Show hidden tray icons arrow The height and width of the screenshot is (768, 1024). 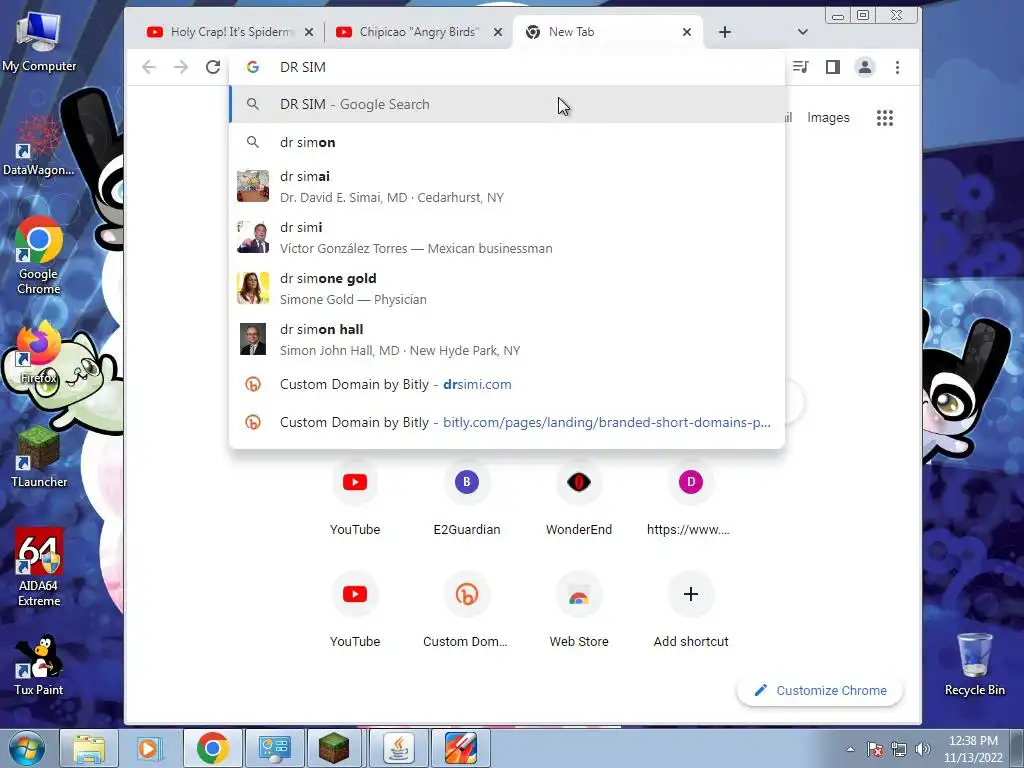click(x=850, y=749)
